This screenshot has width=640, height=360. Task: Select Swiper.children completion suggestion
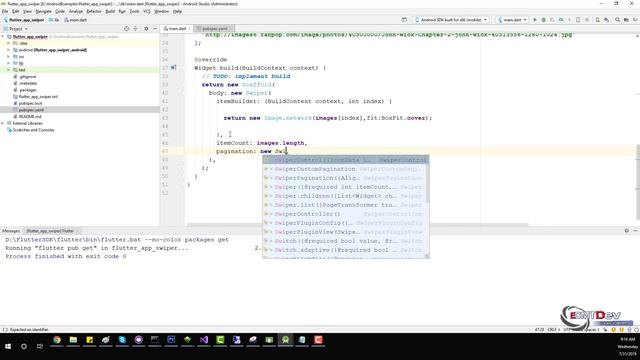[x=345, y=196]
